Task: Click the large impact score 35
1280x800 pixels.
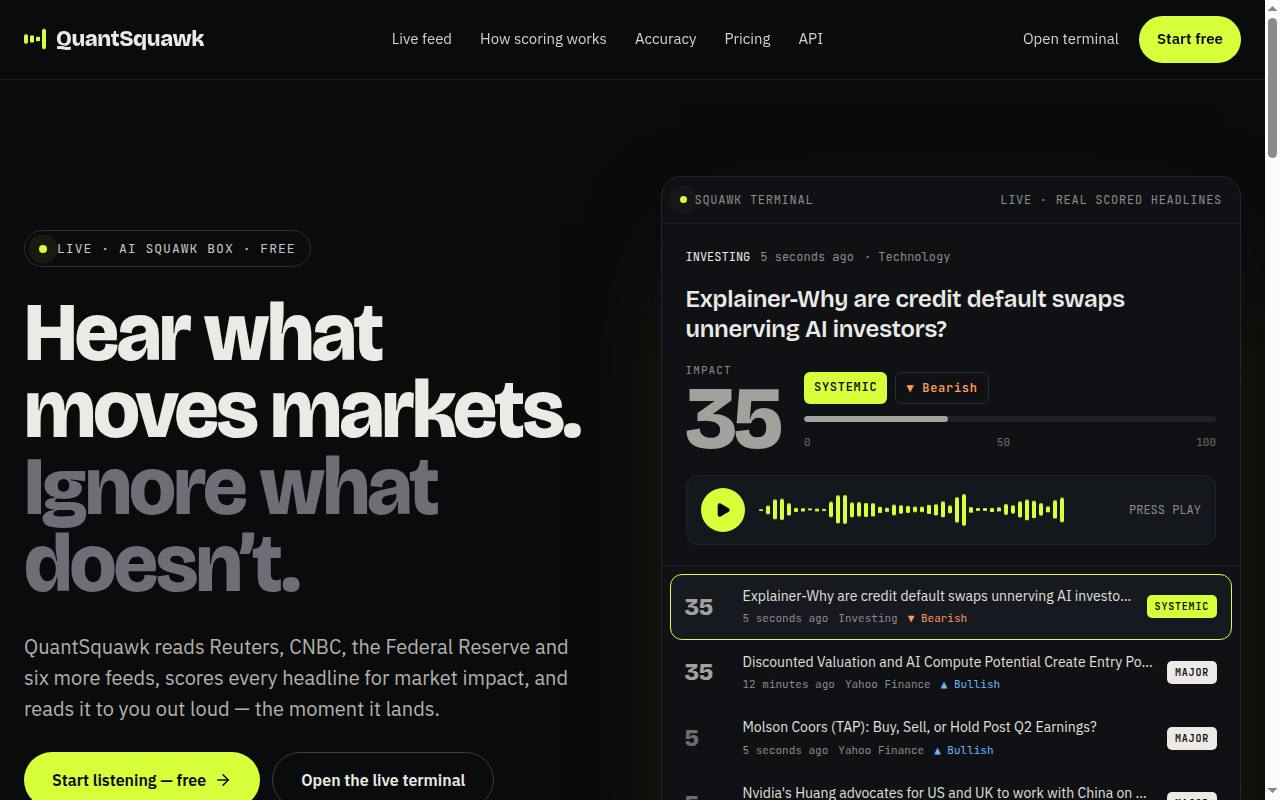Action: point(734,420)
